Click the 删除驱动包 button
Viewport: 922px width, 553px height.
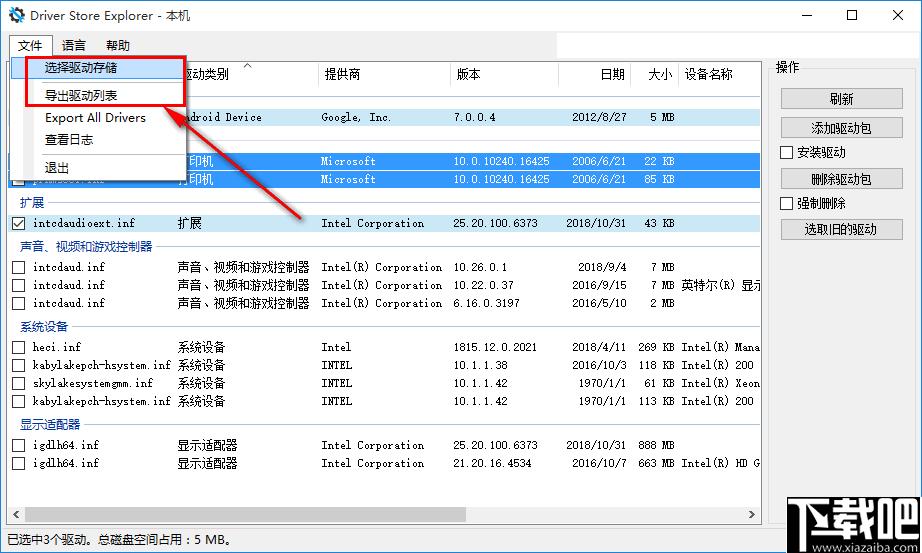coord(841,179)
